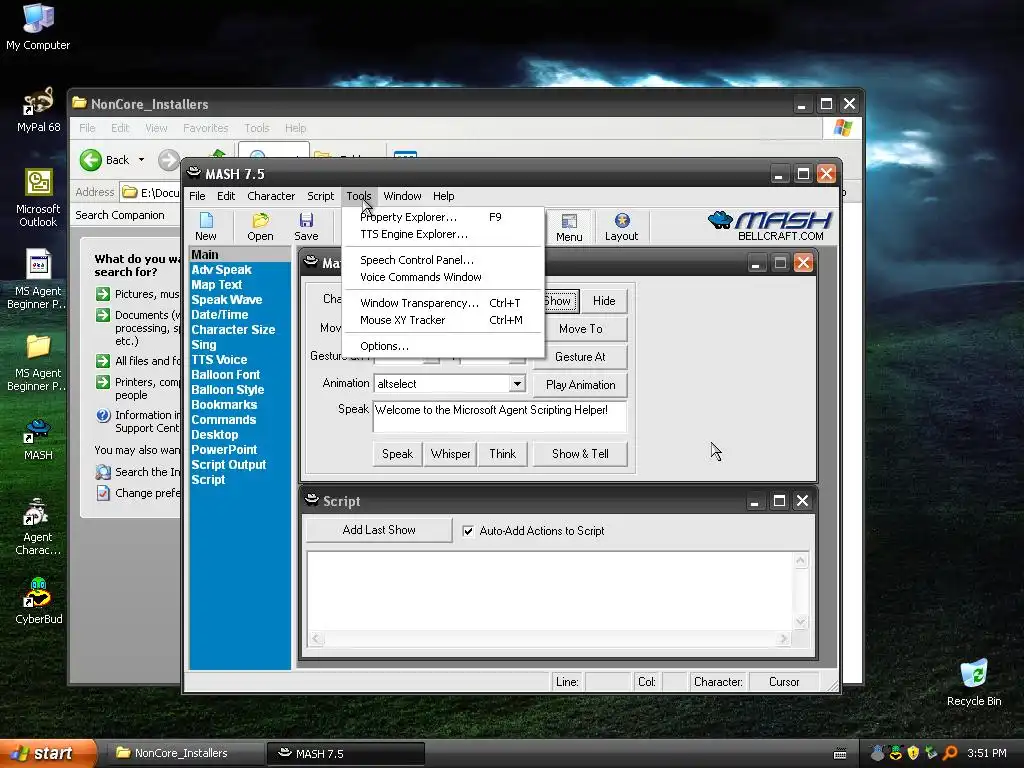
Task: Click the Play Animation button
Action: (580, 385)
